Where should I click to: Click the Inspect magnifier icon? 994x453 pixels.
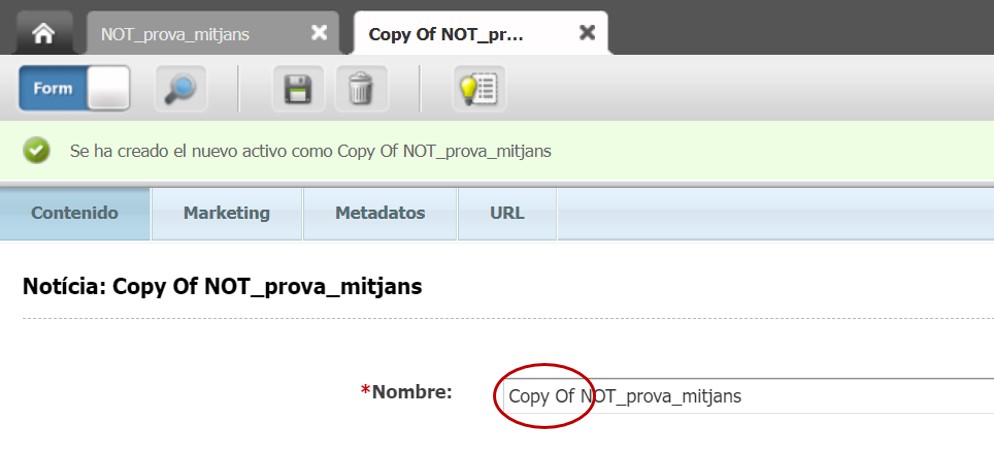click(x=181, y=89)
